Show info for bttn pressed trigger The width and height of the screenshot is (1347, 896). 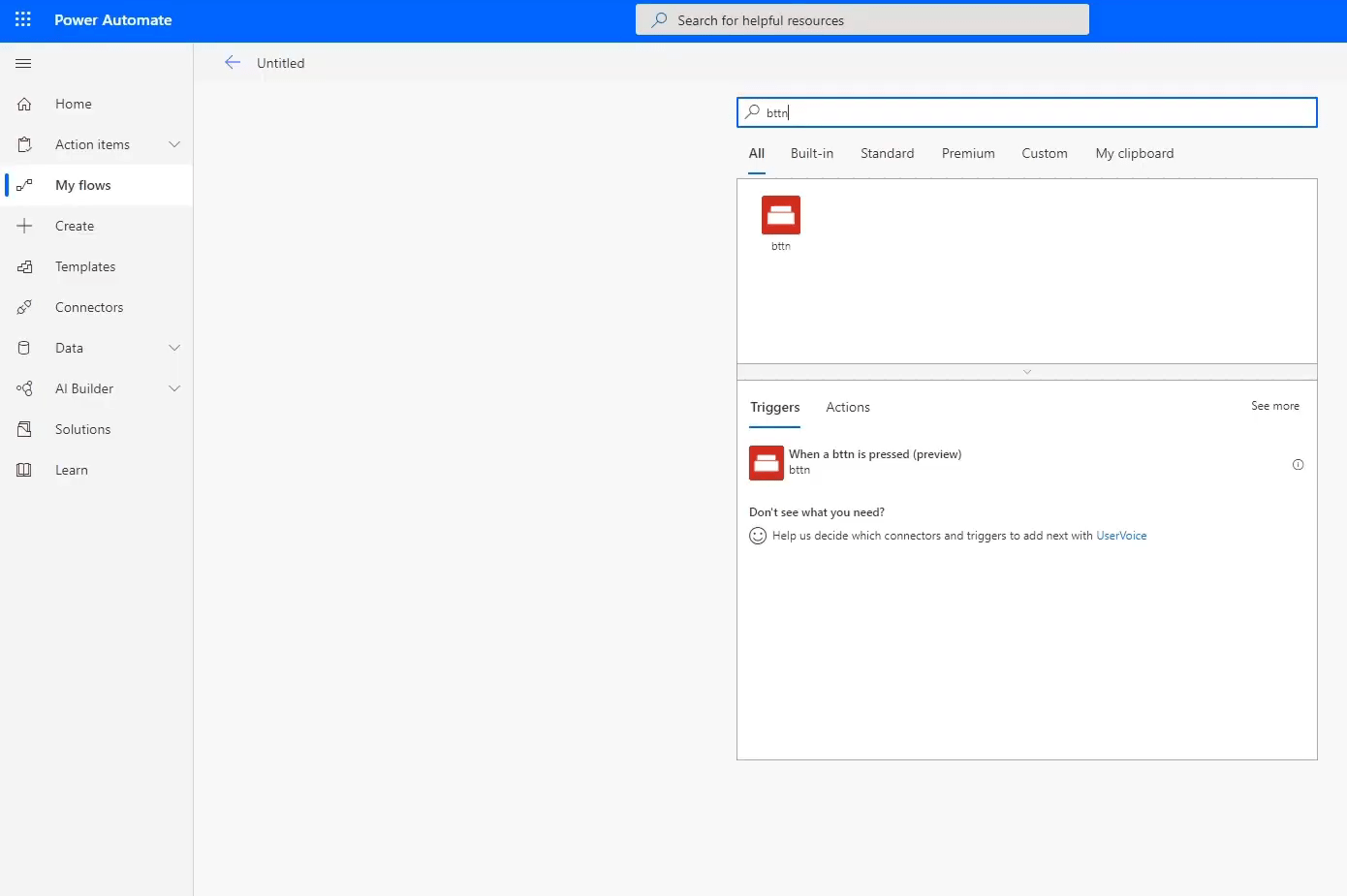pyautogui.click(x=1298, y=465)
